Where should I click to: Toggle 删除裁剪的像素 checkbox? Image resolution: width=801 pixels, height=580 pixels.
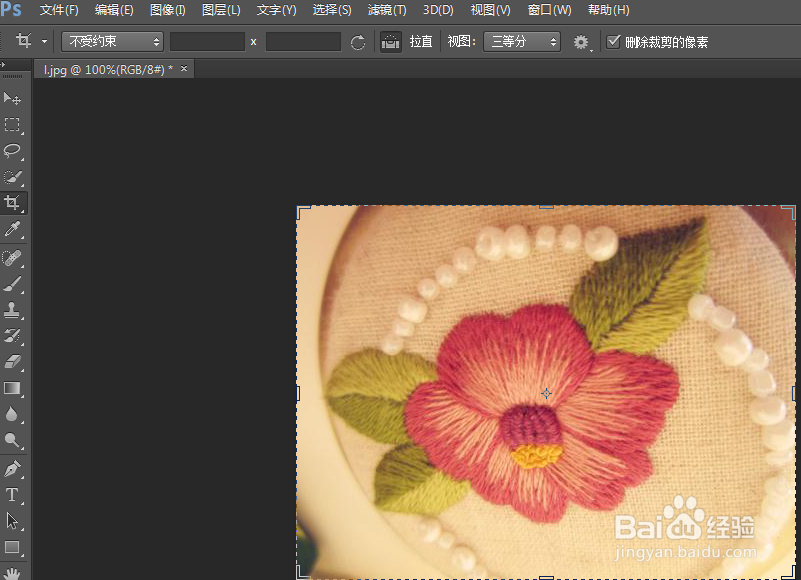pos(613,41)
